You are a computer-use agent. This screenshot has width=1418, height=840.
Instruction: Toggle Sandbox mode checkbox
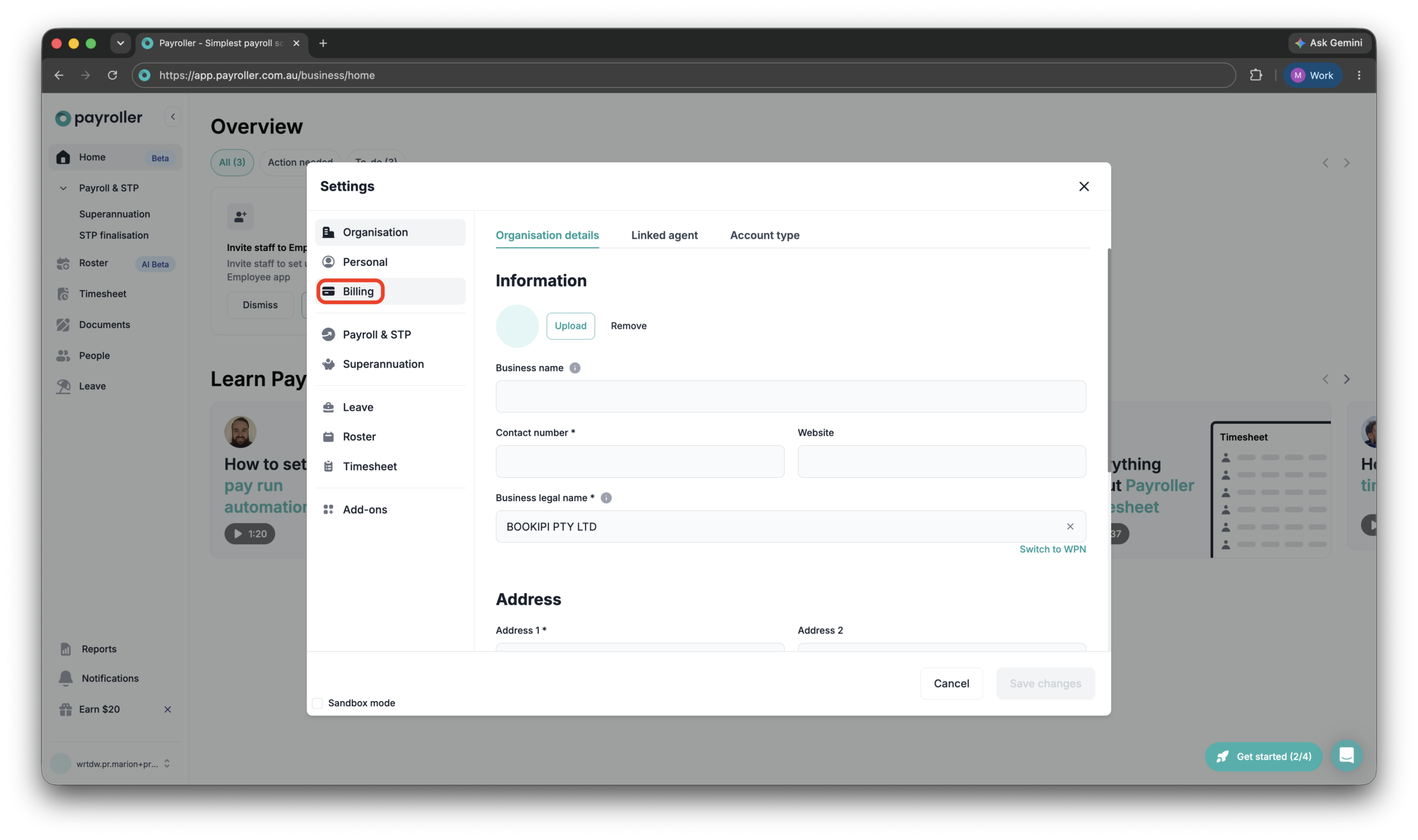[317, 703]
